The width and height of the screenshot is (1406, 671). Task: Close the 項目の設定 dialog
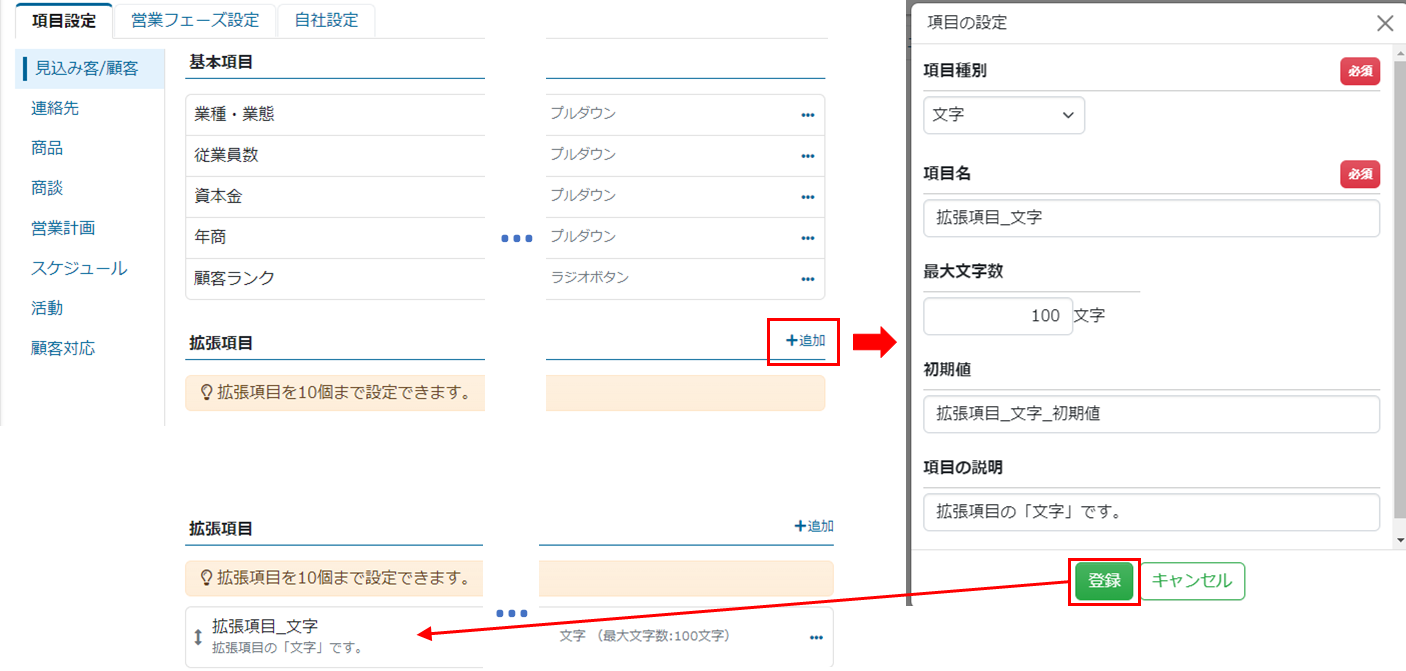(1385, 23)
